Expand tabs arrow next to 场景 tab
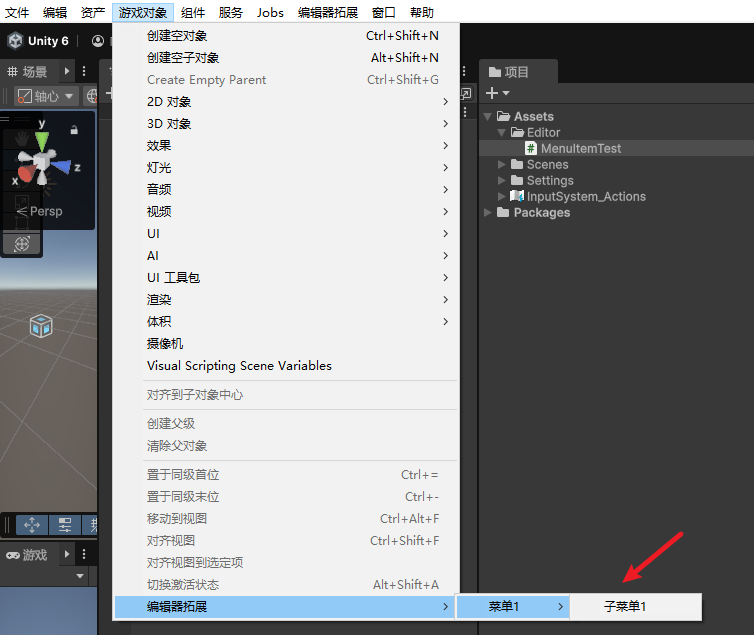The height and width of the screenshot is (635, 754). tap(67, 71)
